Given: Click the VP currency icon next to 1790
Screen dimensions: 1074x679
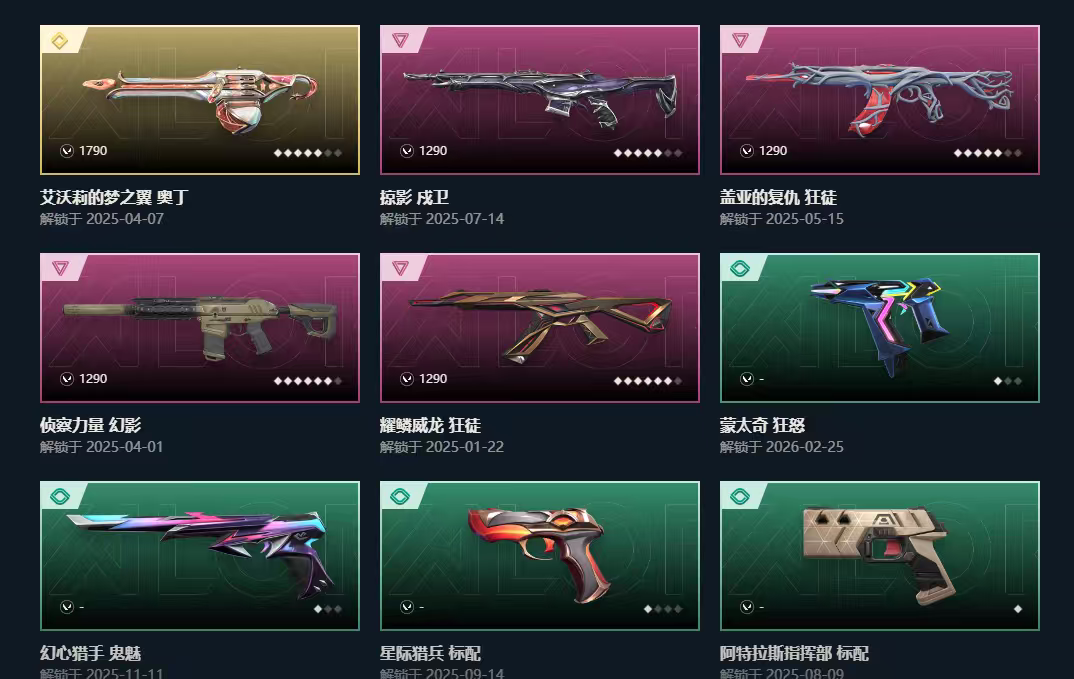Looking at the screenshot, I should tap(66, 151).
